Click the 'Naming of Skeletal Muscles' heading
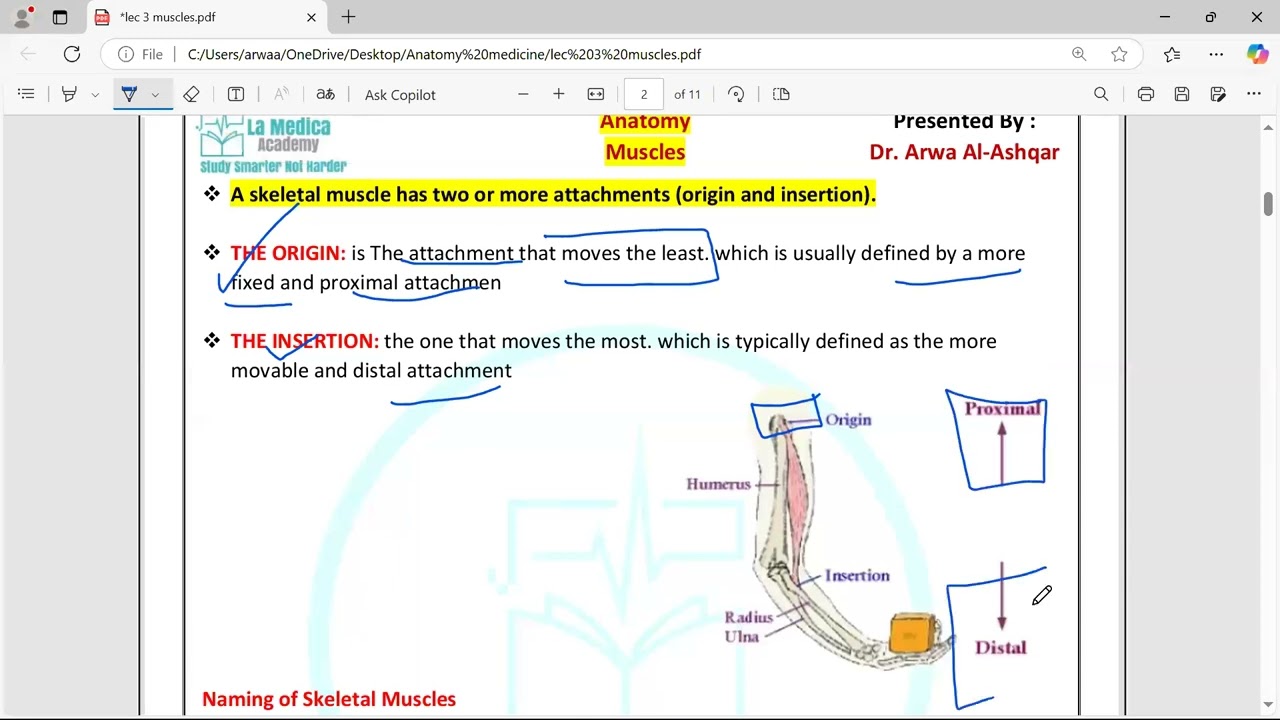 pos(329,699)
